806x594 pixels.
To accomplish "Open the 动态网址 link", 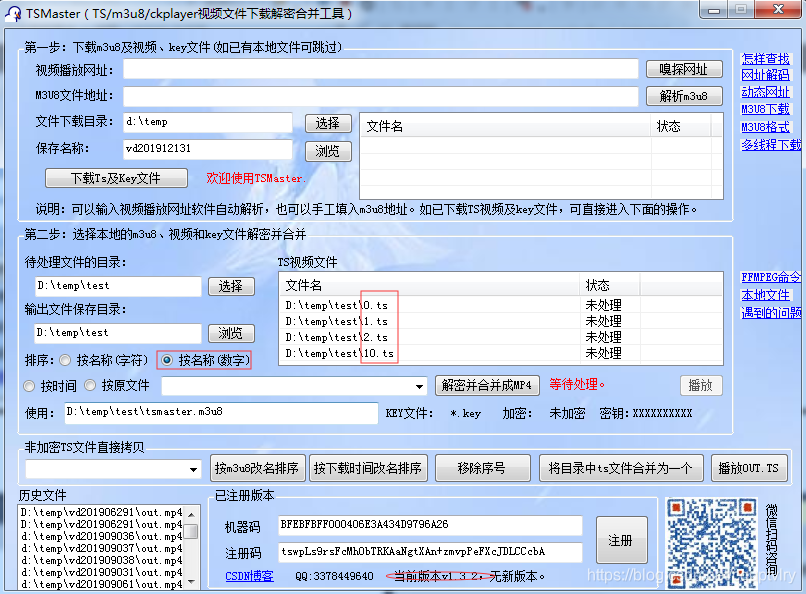I will tap(765, 92).
